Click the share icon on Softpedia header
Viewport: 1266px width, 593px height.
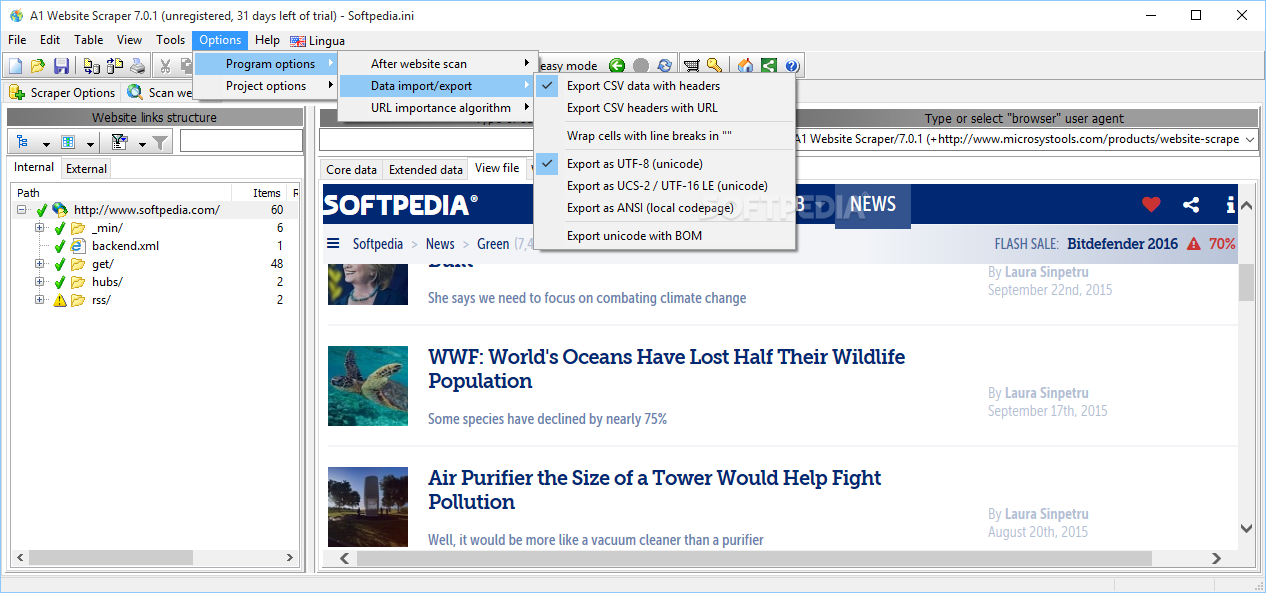[x=1191, y=204]
